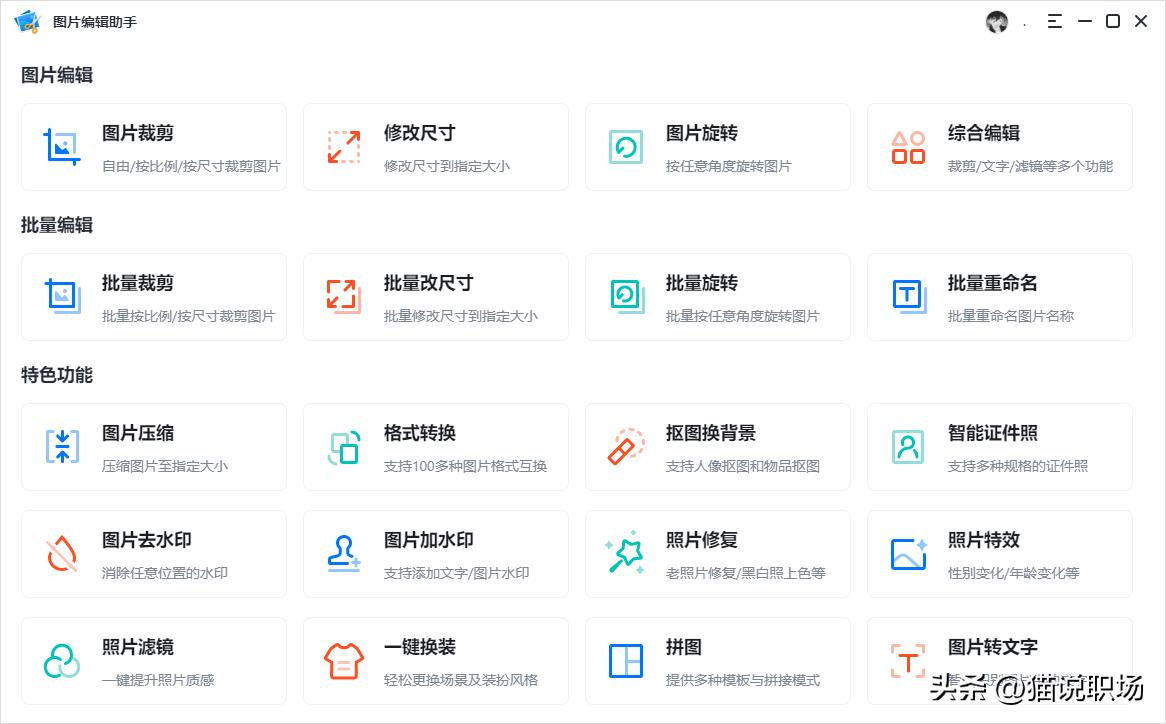Click the user avatar in the title bar
Viewport: 1166px width, 724px height.
pyautogui.click(x=997, y=21)
